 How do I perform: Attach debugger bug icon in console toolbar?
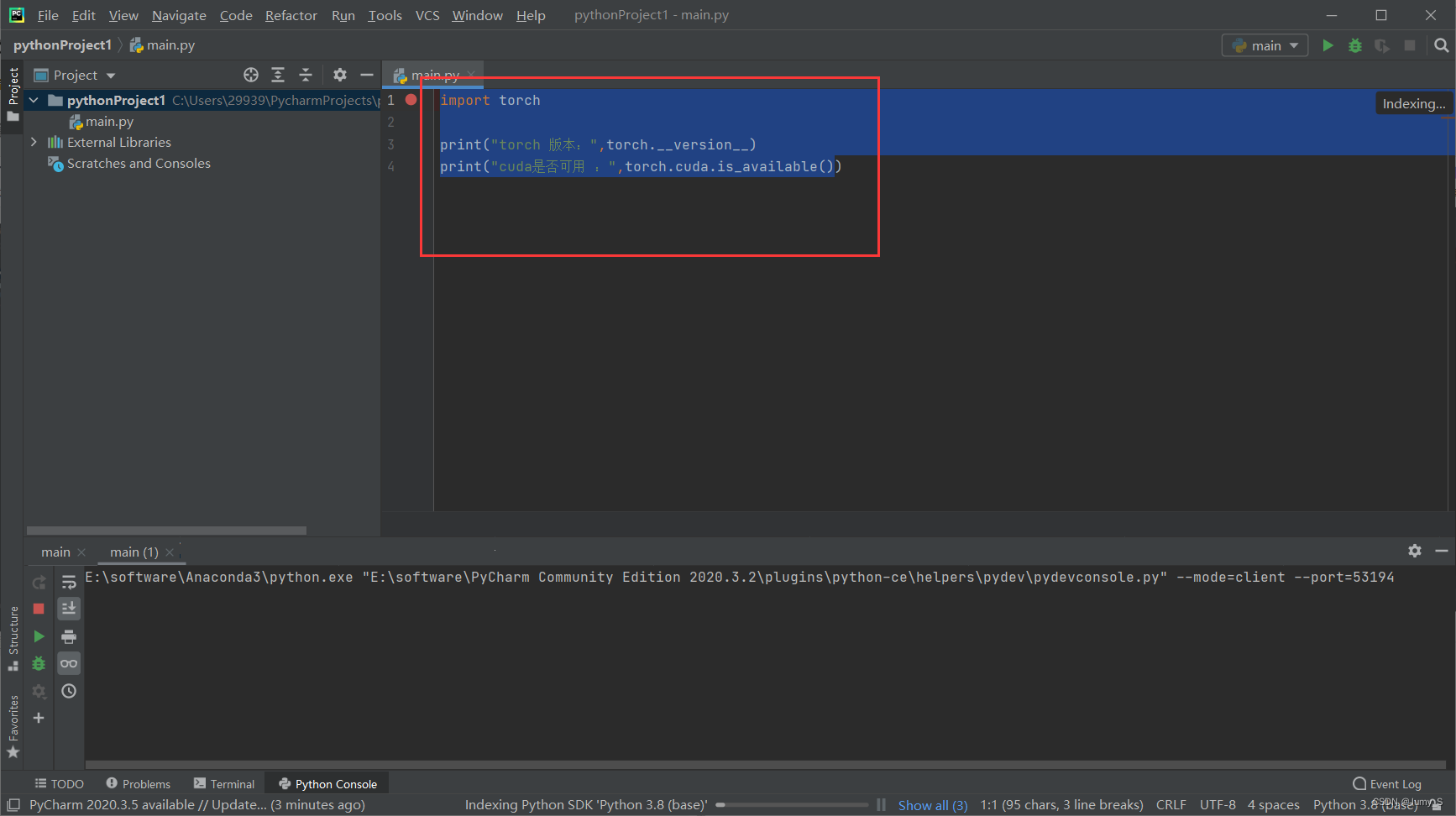(39, 663)
